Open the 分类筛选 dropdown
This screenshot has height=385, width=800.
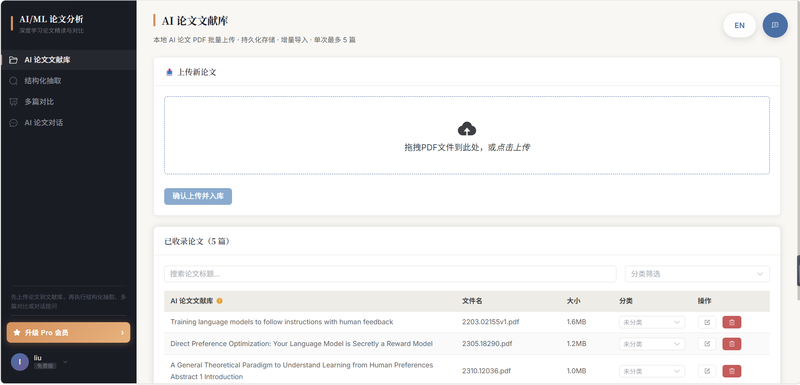(x=697, y=274)
